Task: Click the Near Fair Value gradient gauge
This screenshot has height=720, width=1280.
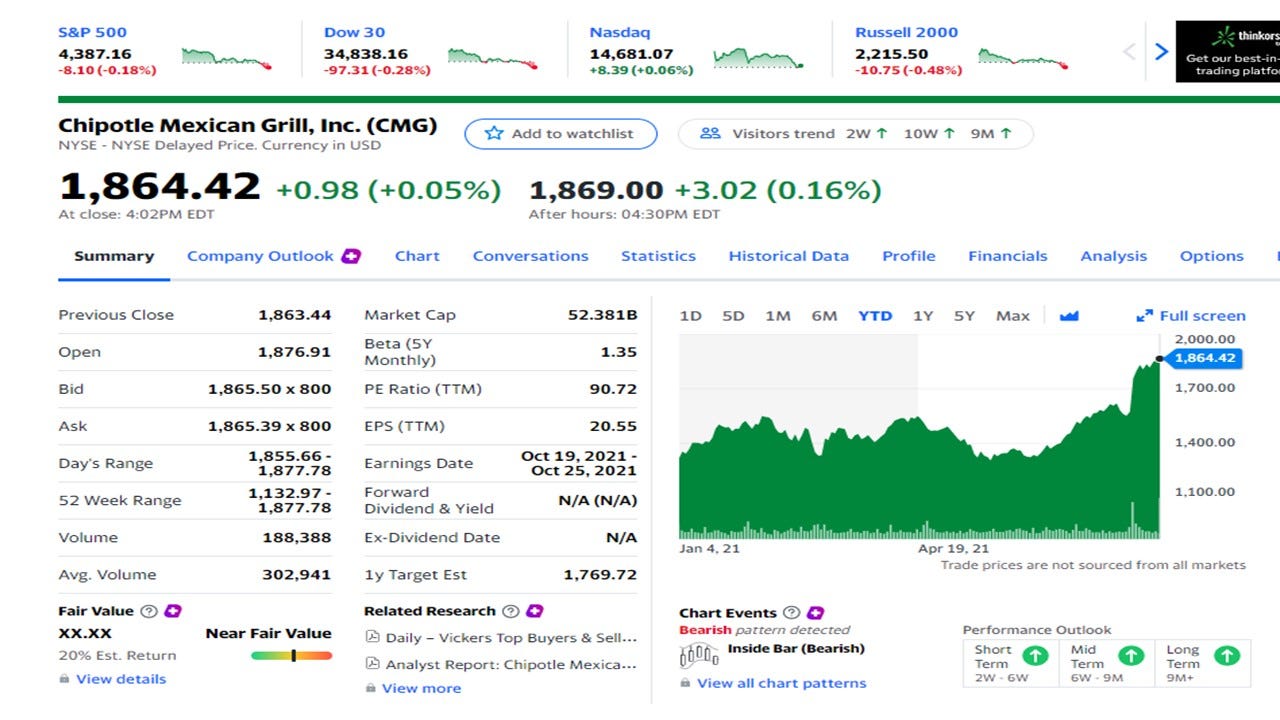Action: point(291,656)
